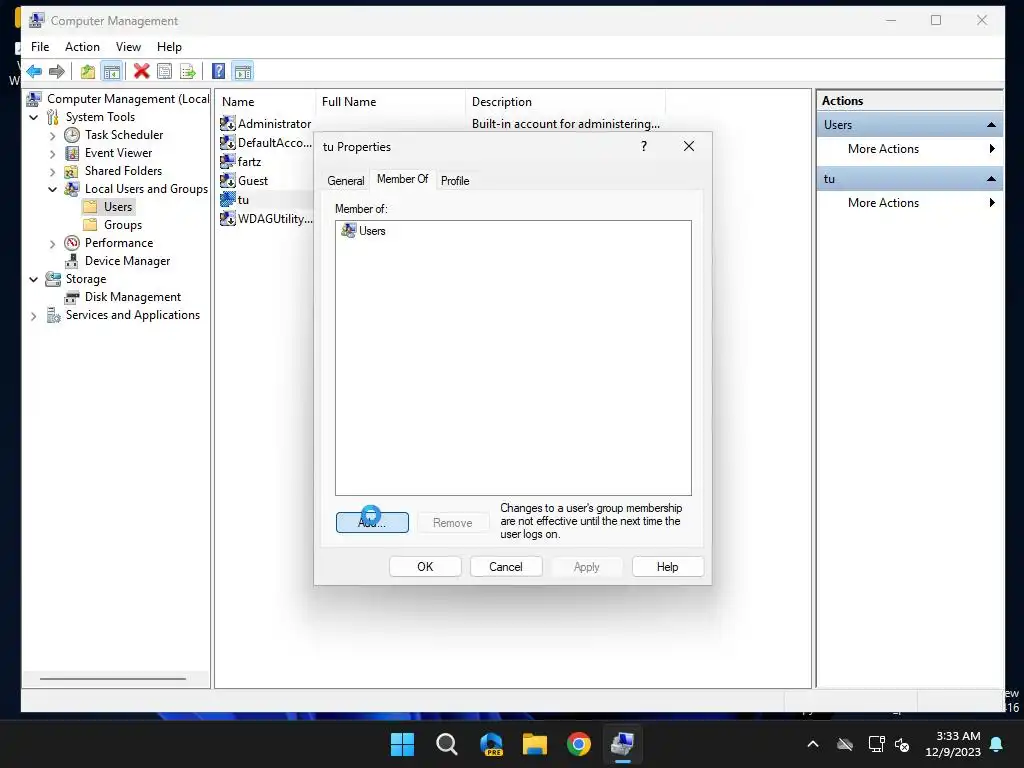Open More Actions under Users
Viewport: 1024px width, 768px height.
pos(910,149)
